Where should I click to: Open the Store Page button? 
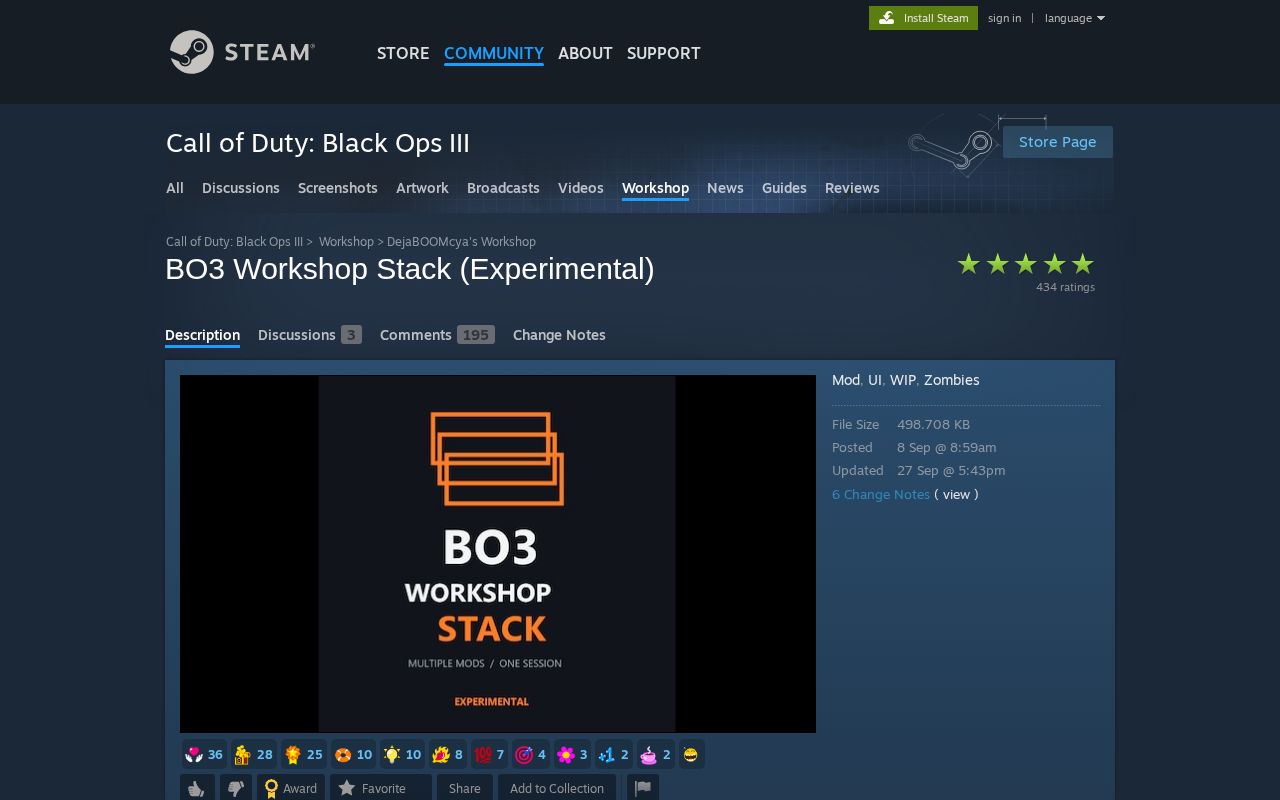pyautogui.click(x=1057, y=142)
